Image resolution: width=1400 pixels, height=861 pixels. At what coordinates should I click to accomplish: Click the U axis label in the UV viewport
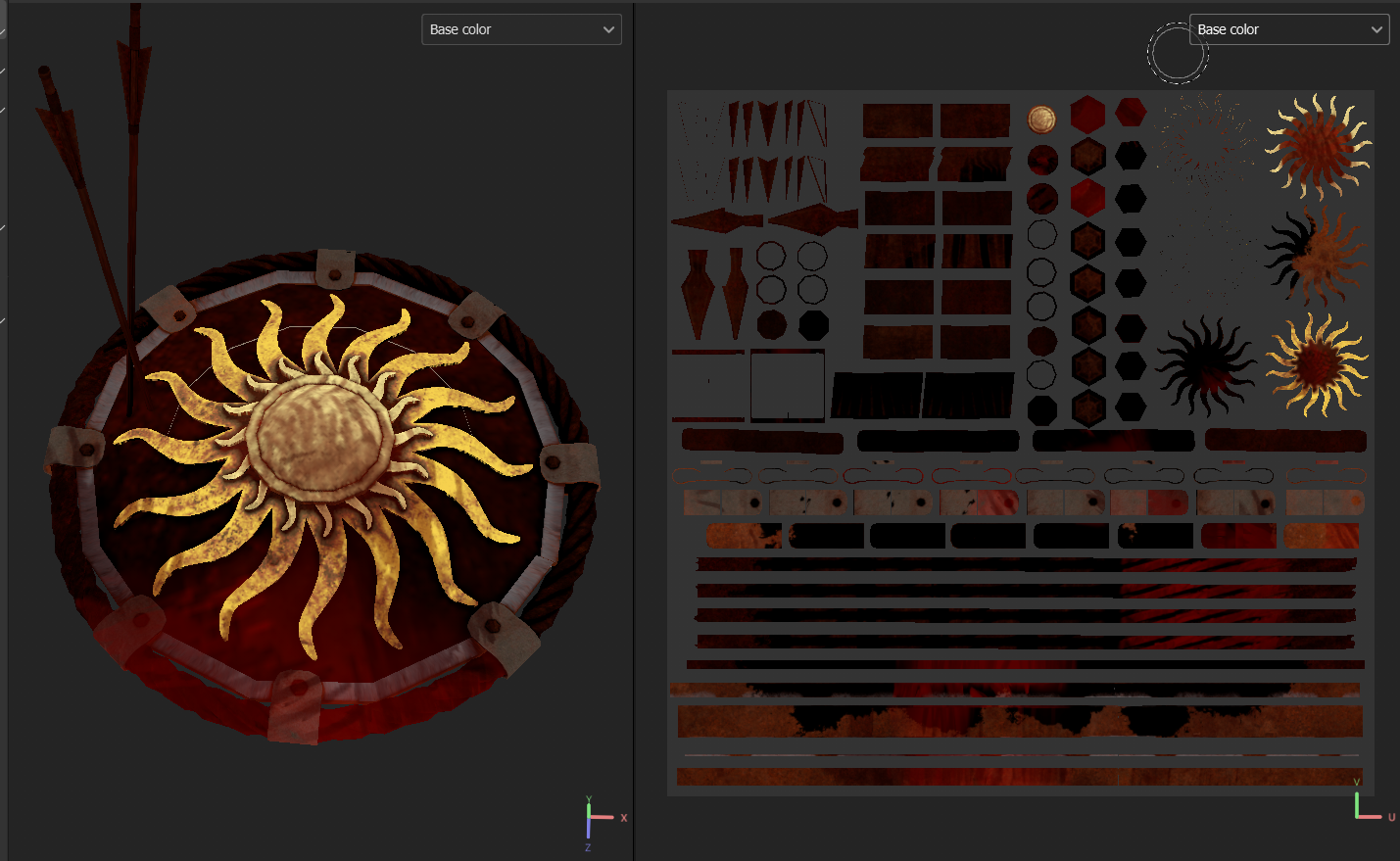[x=1391, y=815]
